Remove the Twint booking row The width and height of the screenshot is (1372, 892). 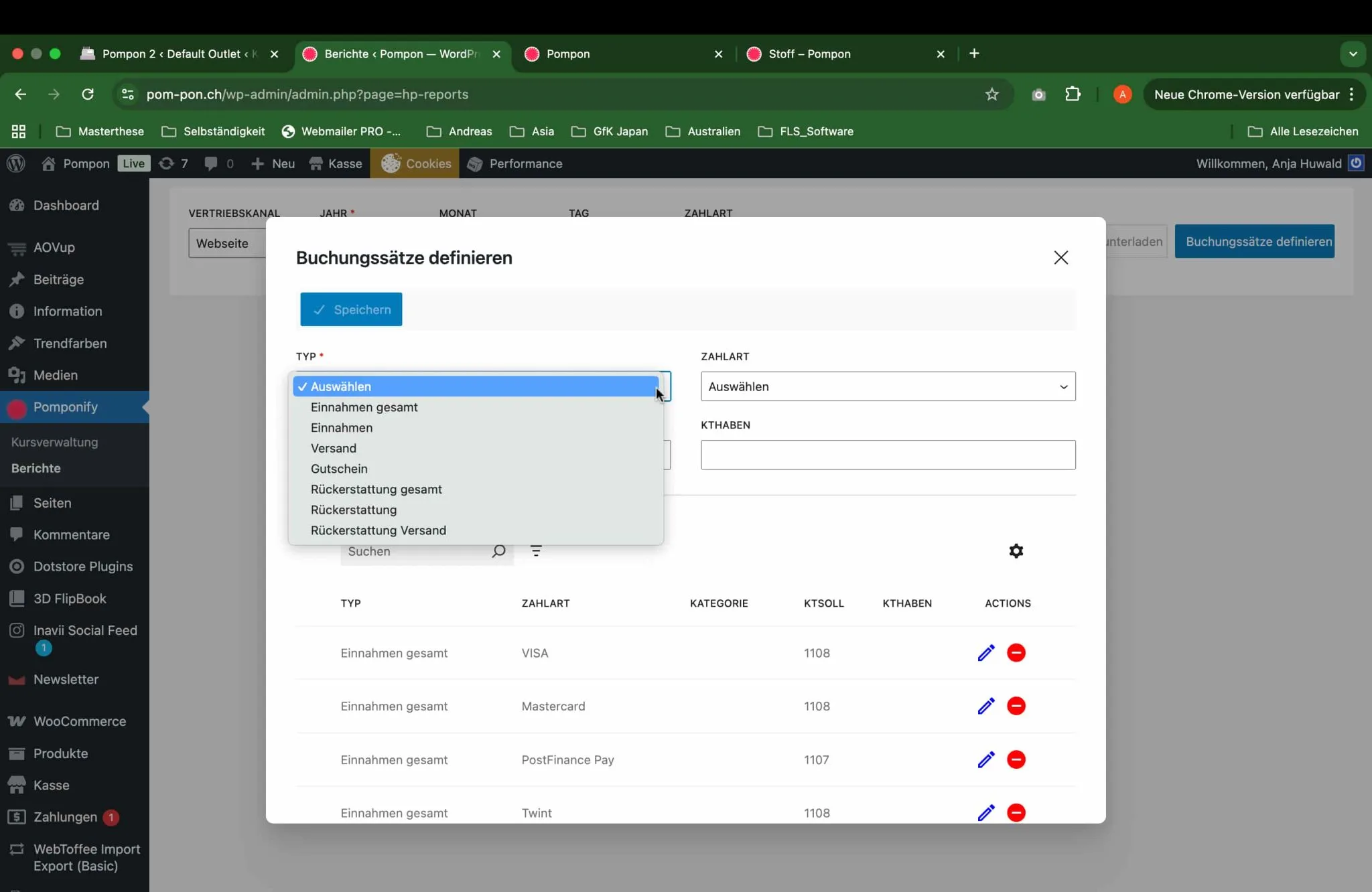[1016, 812]
